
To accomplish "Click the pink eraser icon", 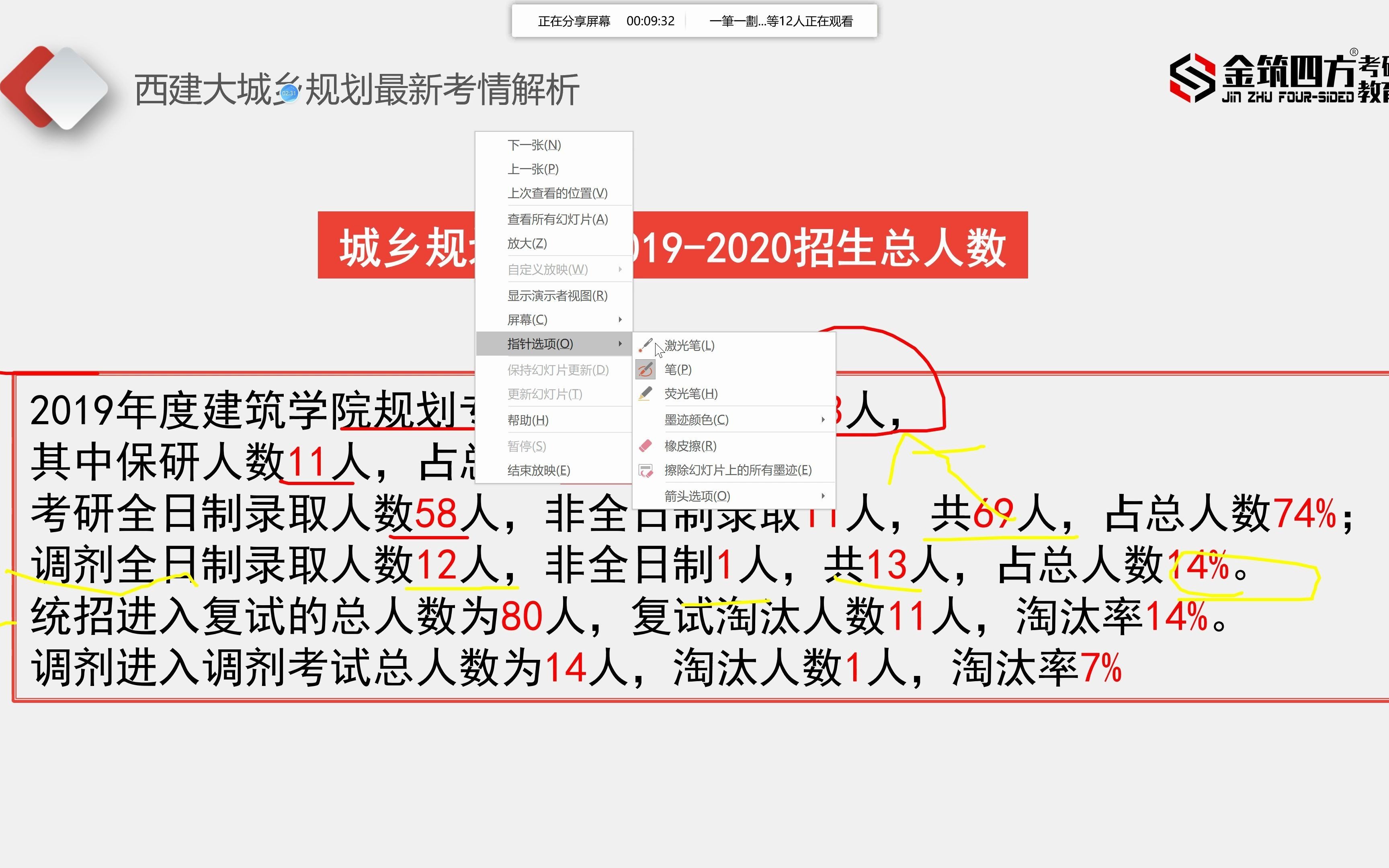I will tap(645, 446).
